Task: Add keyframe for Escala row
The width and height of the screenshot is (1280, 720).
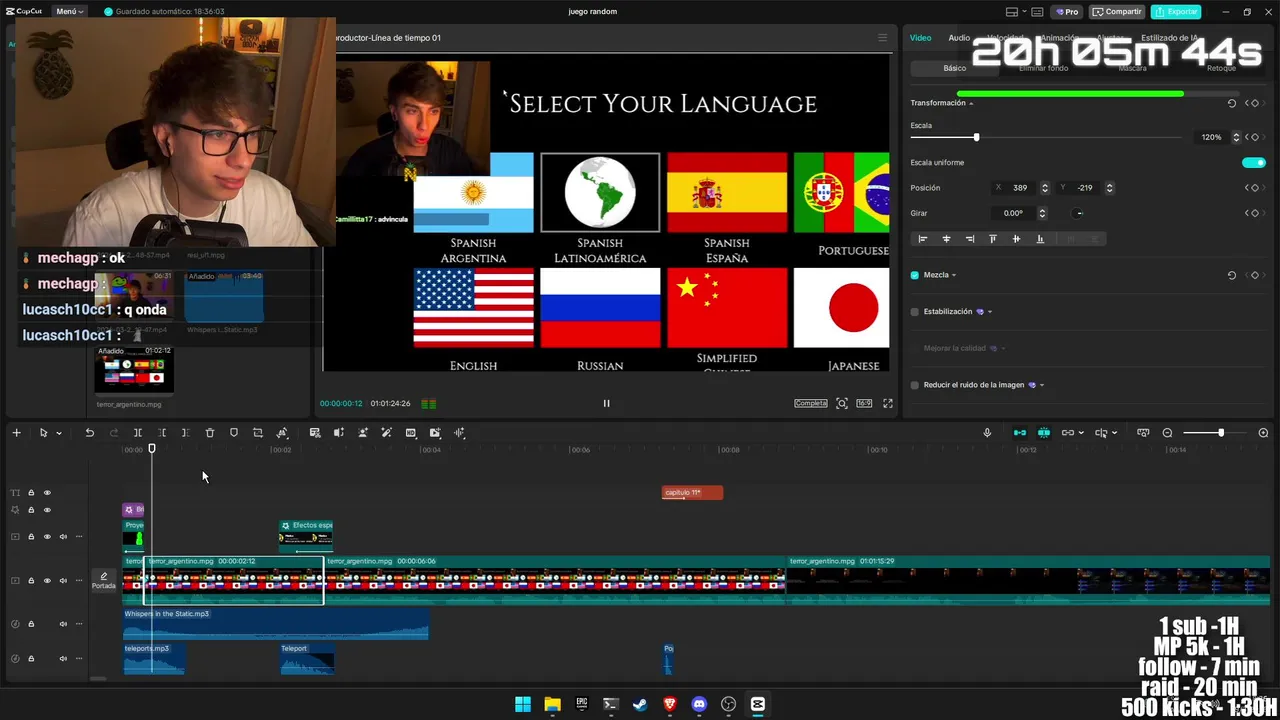Action: tap(1254, 137)
